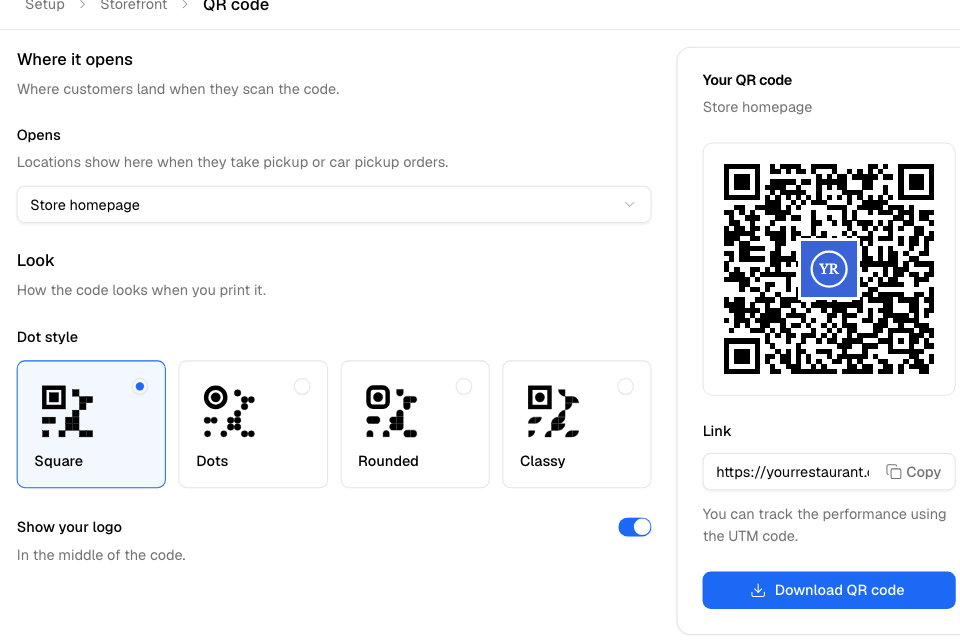Turn off the Show your logo switch
This screenshot has height=640, width=960.
click(634, 527)
